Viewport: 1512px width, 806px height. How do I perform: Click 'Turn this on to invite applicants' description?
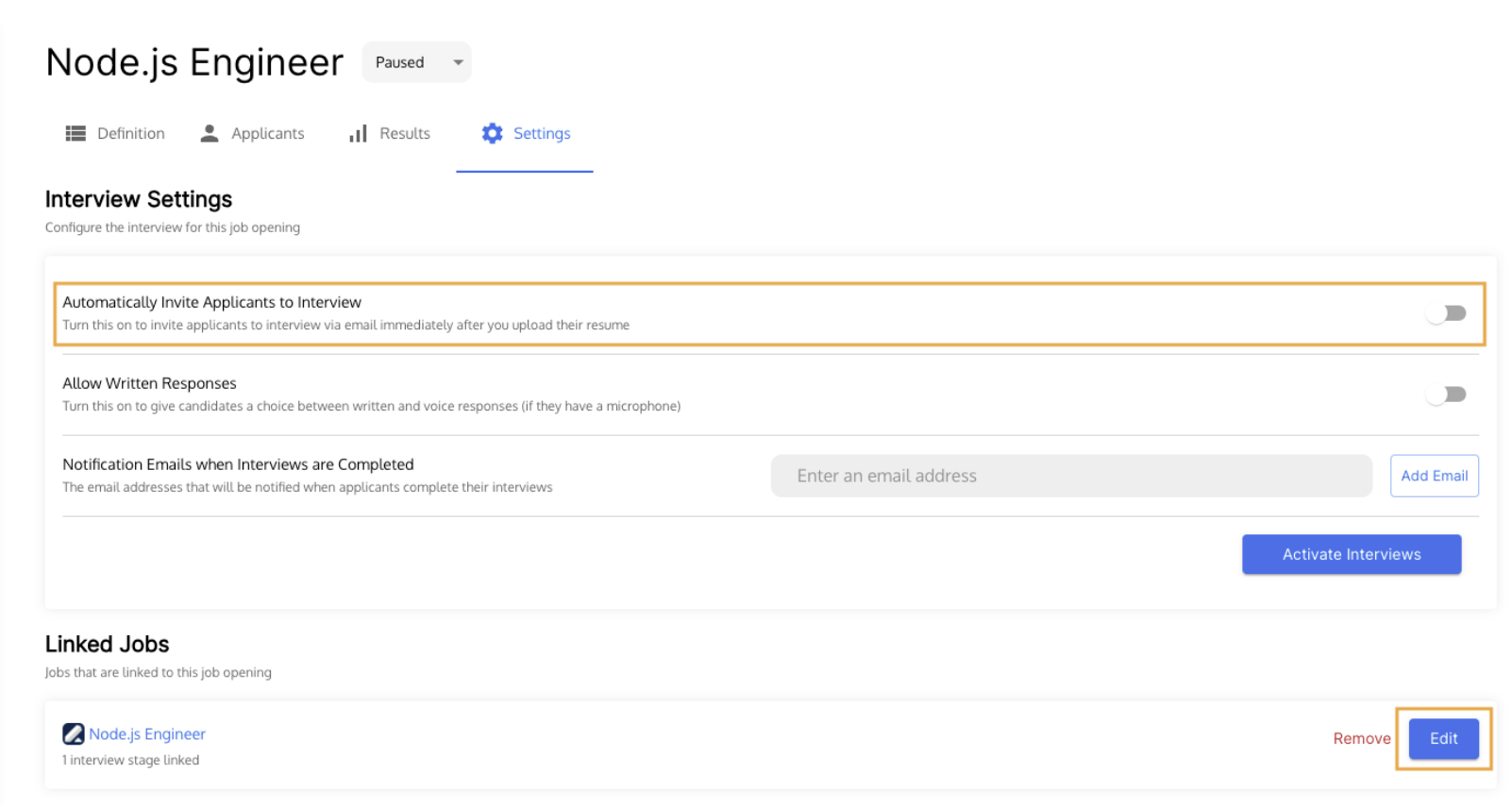[345, 325]
